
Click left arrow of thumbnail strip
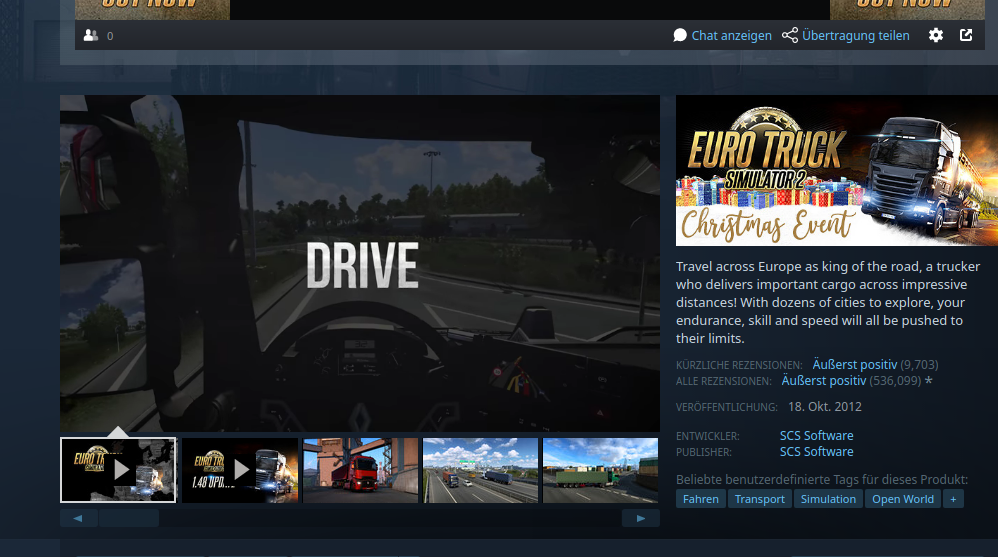78,518
